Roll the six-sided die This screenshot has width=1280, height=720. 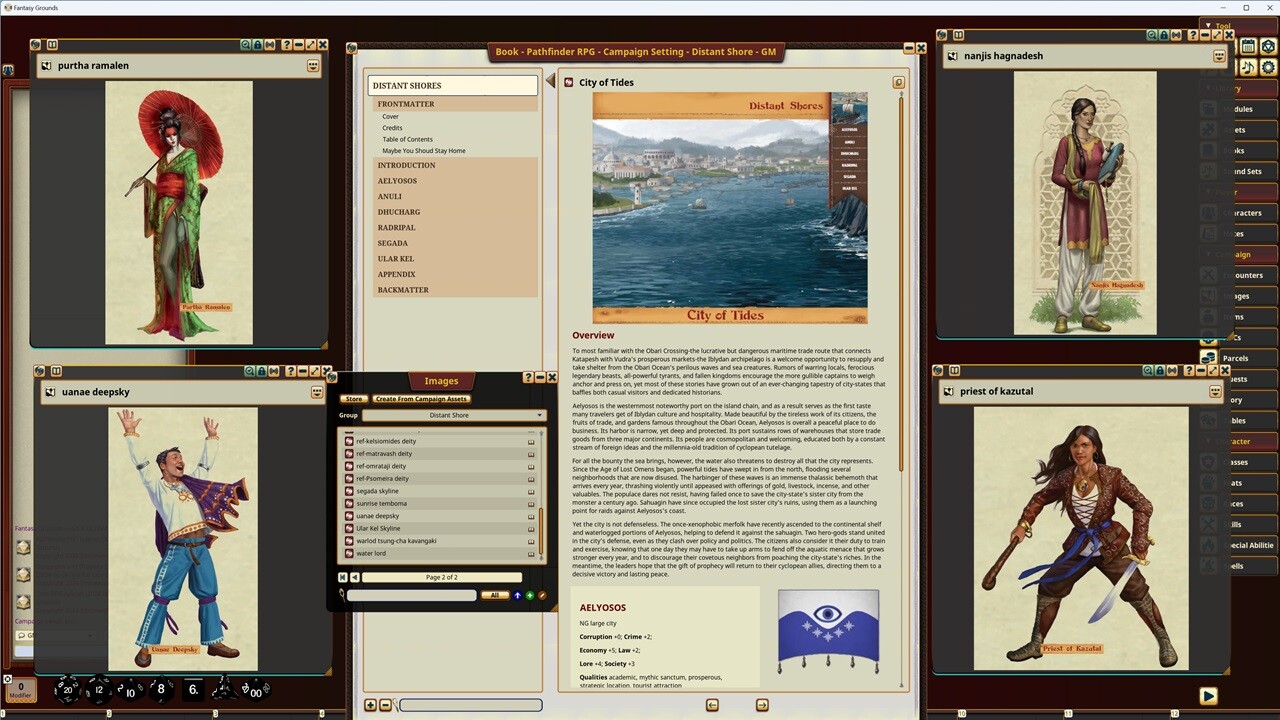point(194,688)
